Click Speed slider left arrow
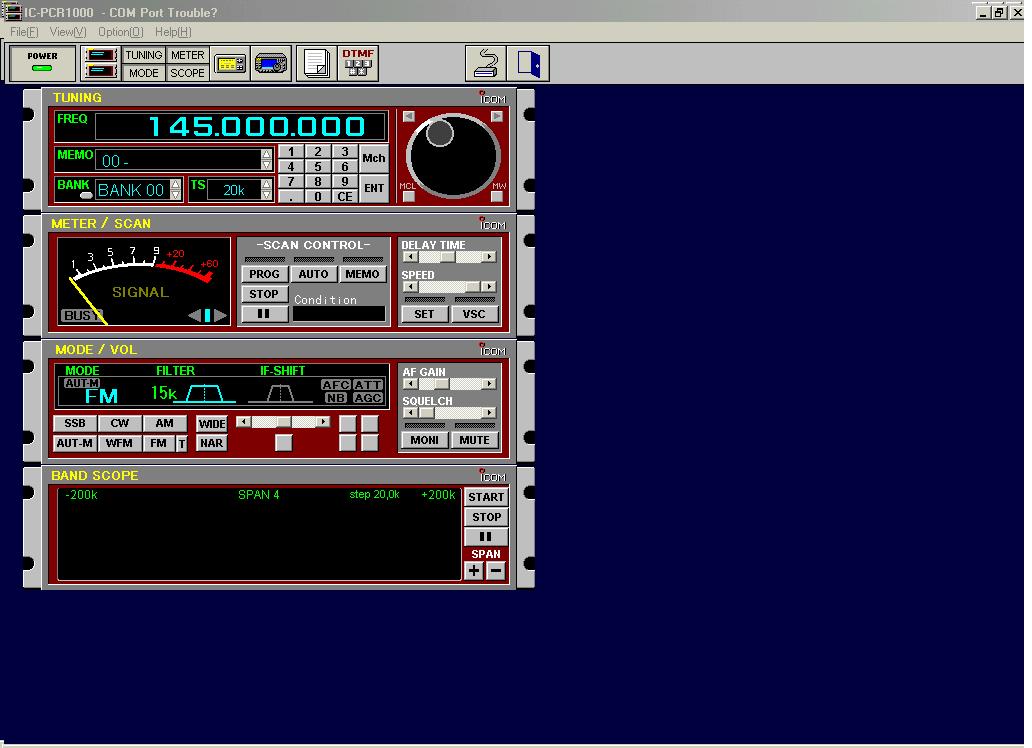 coord(411,286)
